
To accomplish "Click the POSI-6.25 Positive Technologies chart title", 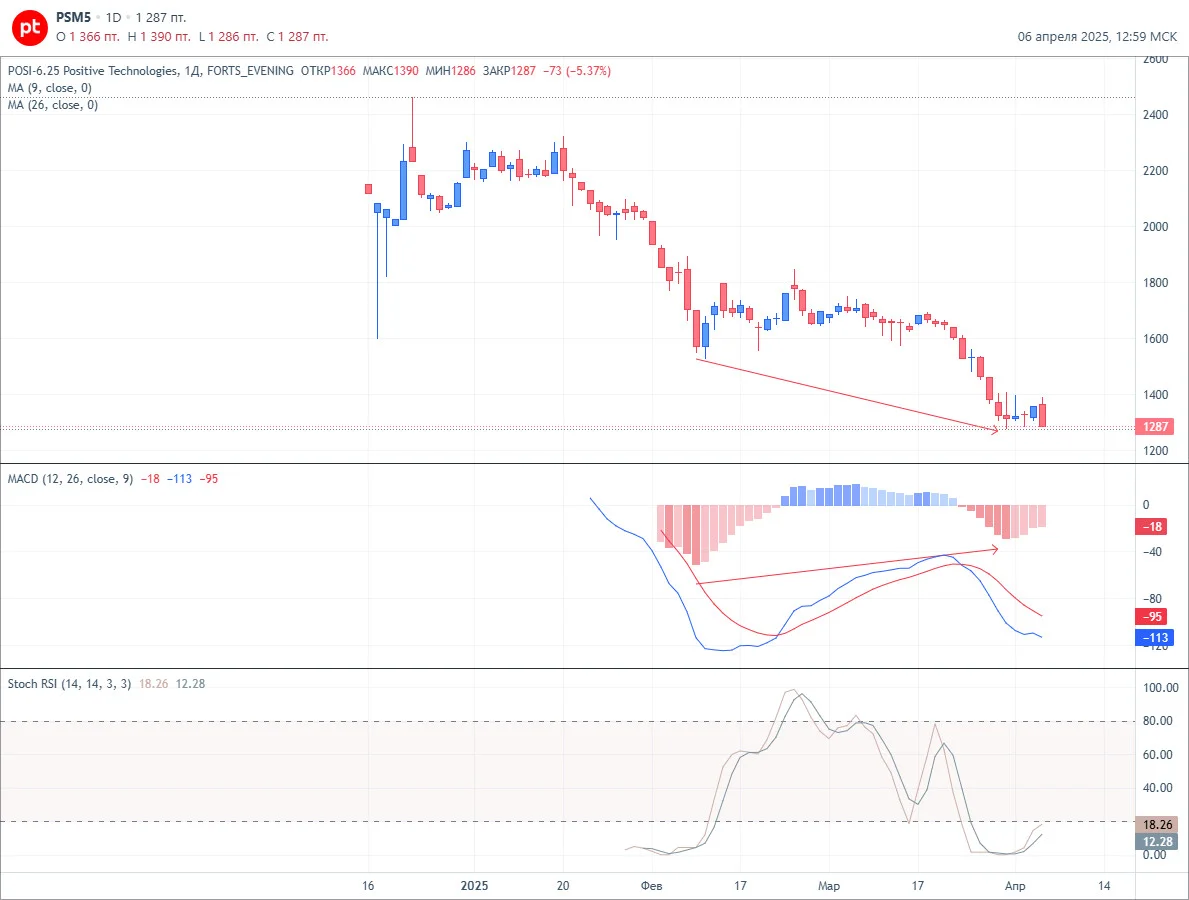I will pos(93,71).
